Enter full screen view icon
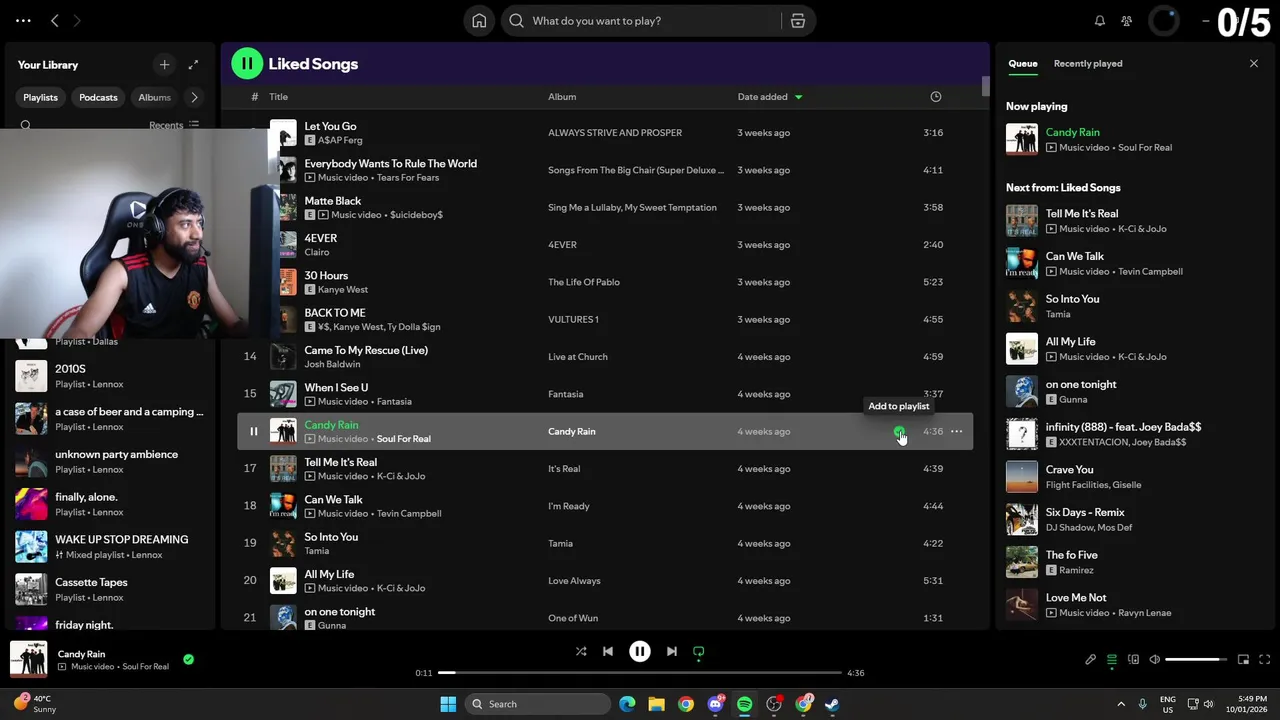1280x720 pixels. pos(1264,659)
